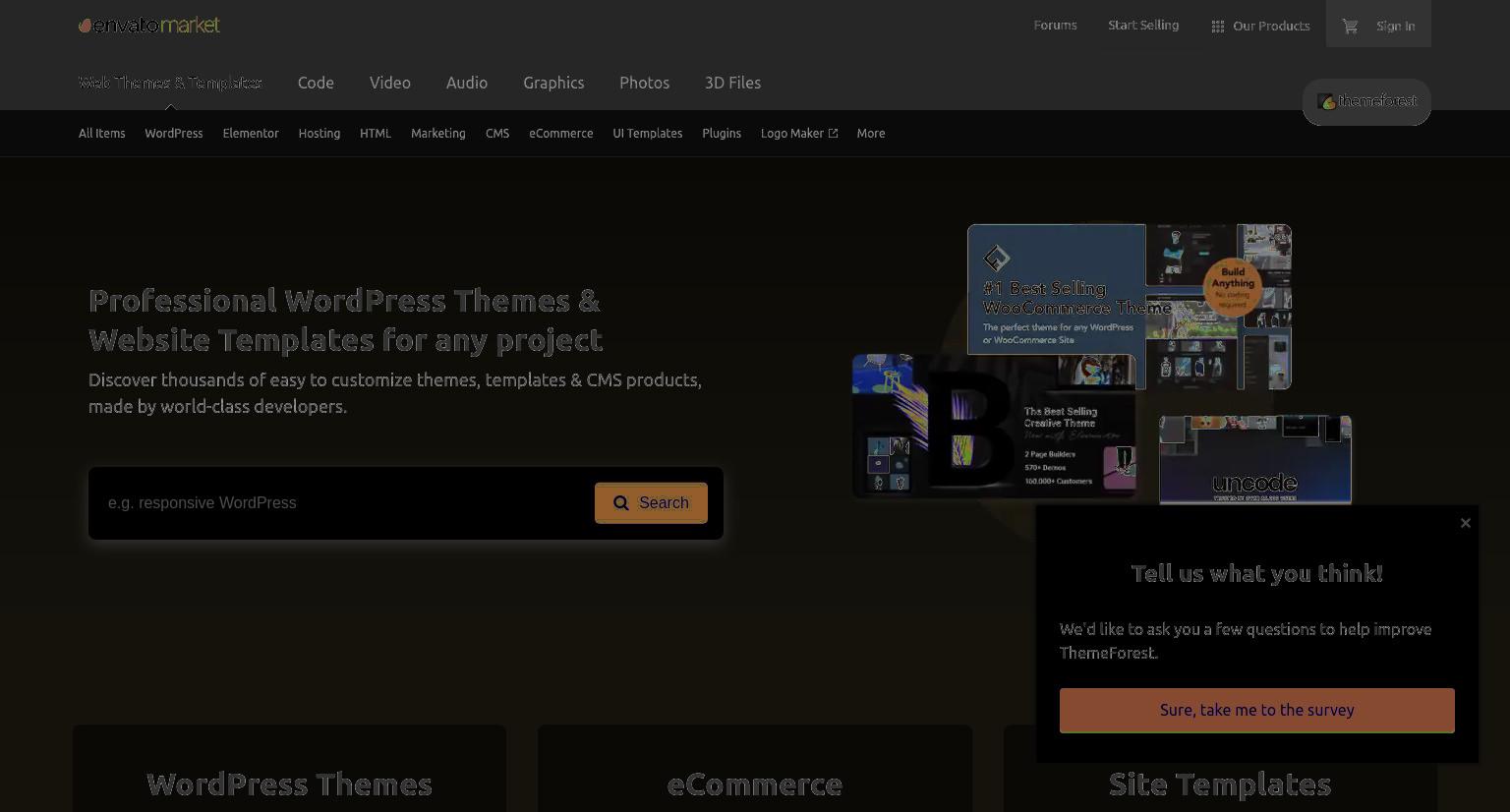Image resolution: width=1510 pixels, height=812 pixels.
Task: Select Web Themes & Templates tab
Action: (170, 83)
